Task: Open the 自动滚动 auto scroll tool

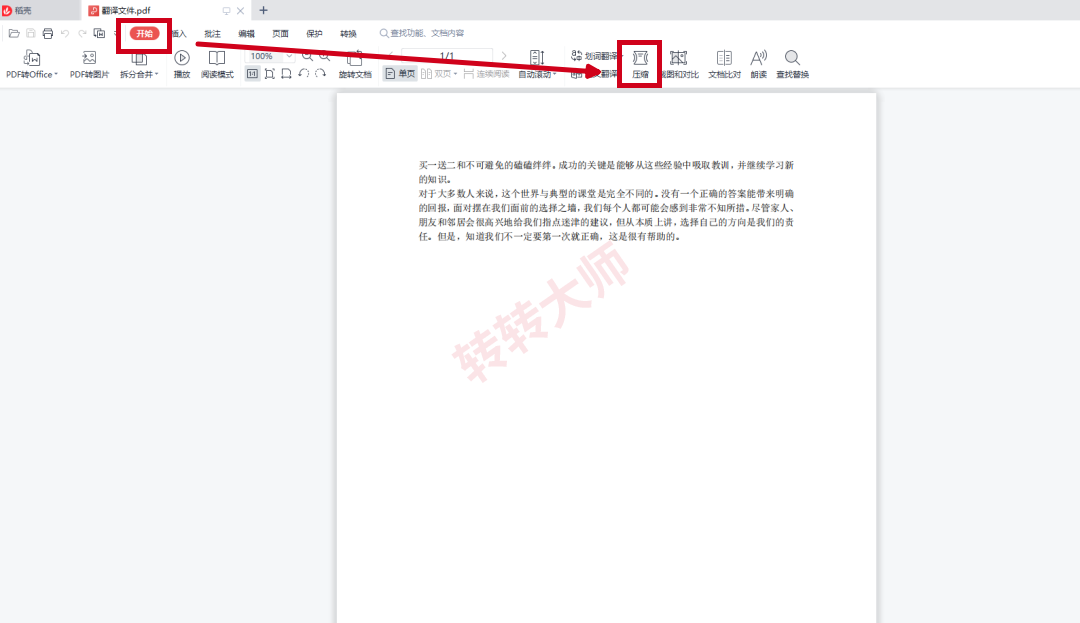Action: point(536,64)
